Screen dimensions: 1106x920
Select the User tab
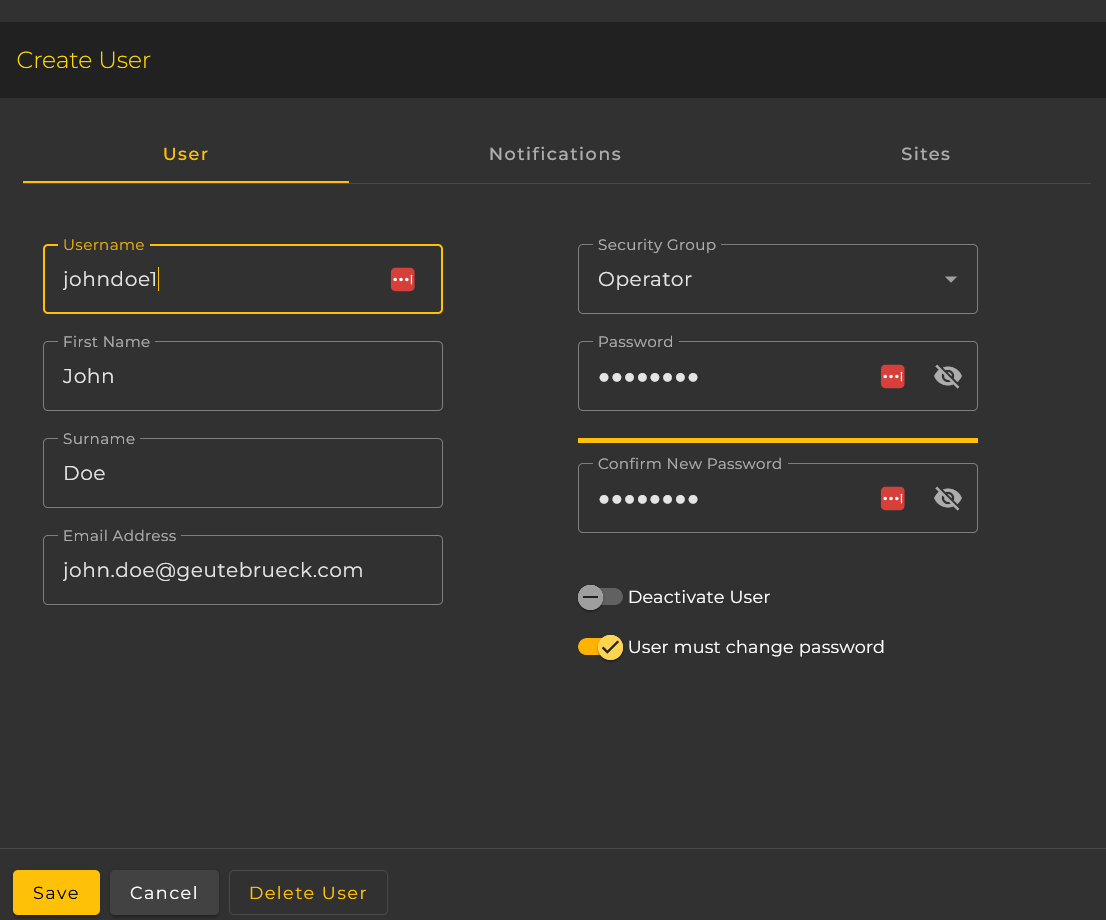point(186,155)
